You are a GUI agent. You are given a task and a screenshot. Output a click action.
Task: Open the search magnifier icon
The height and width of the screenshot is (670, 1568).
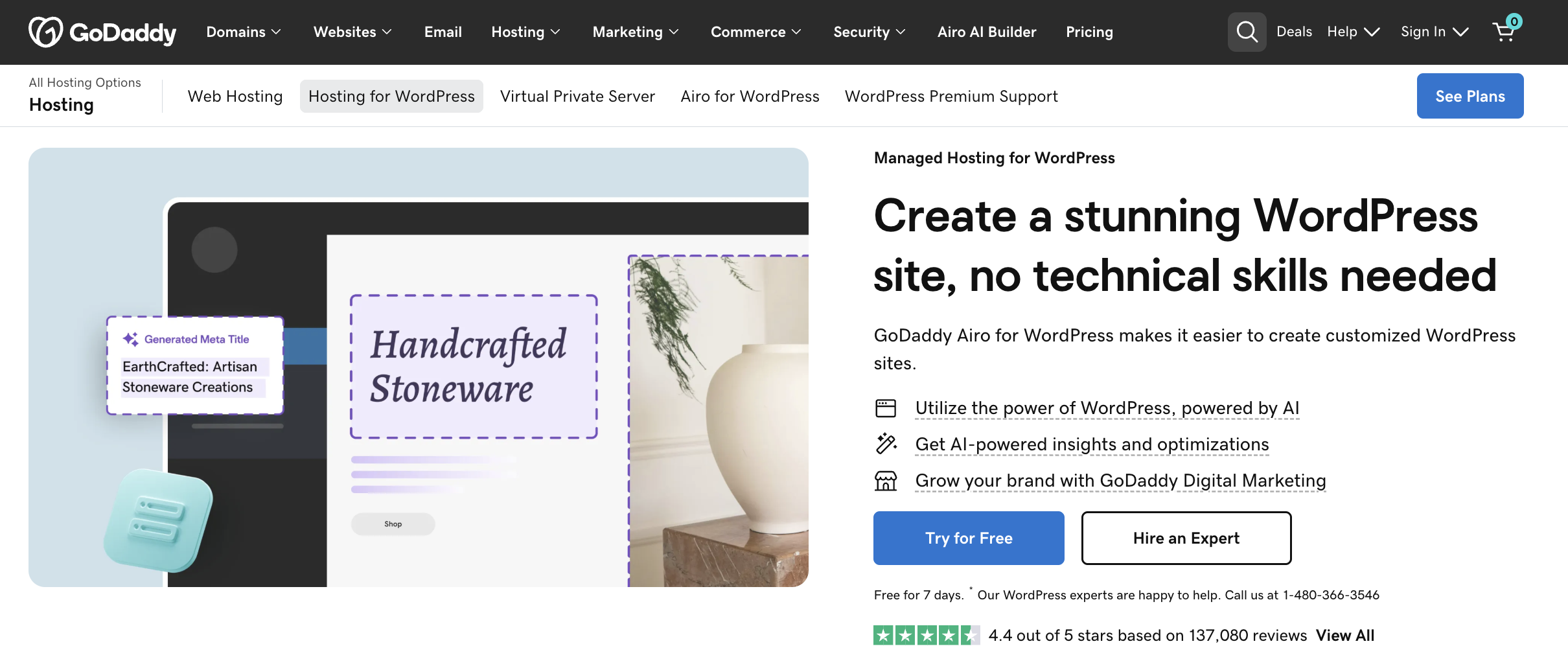(x=1247, y=32)
